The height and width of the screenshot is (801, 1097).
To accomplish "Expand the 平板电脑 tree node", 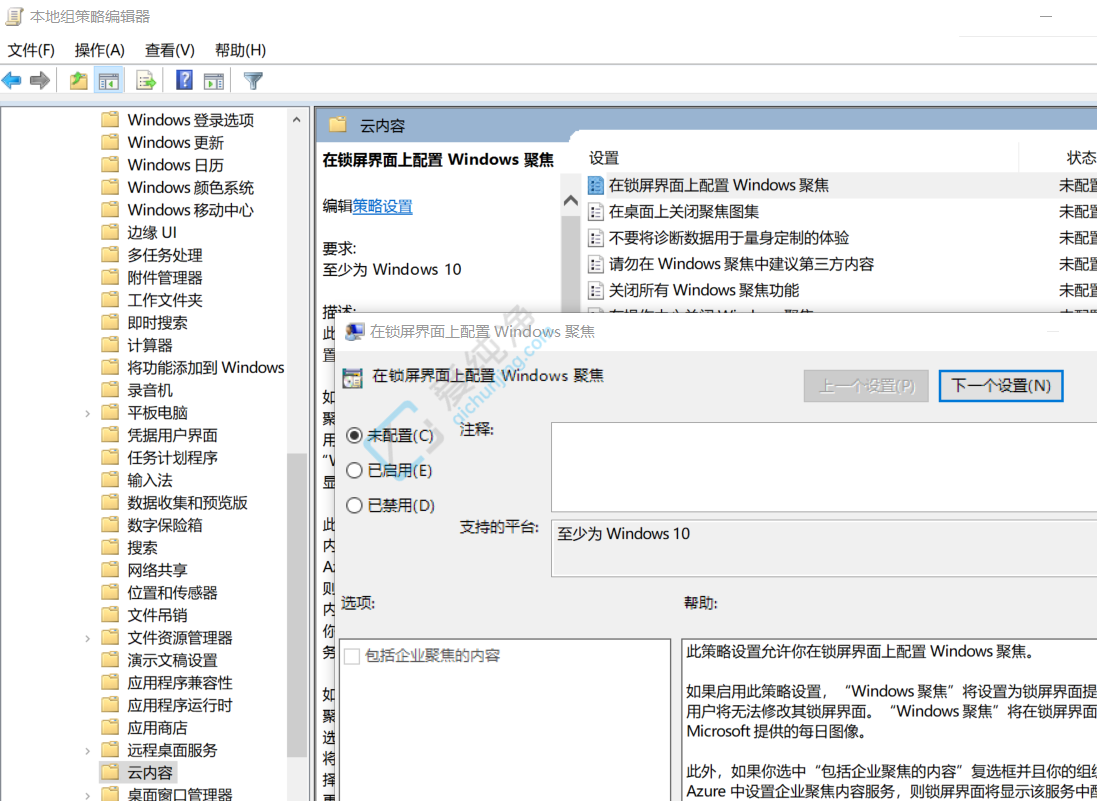I will pos(87,413).
